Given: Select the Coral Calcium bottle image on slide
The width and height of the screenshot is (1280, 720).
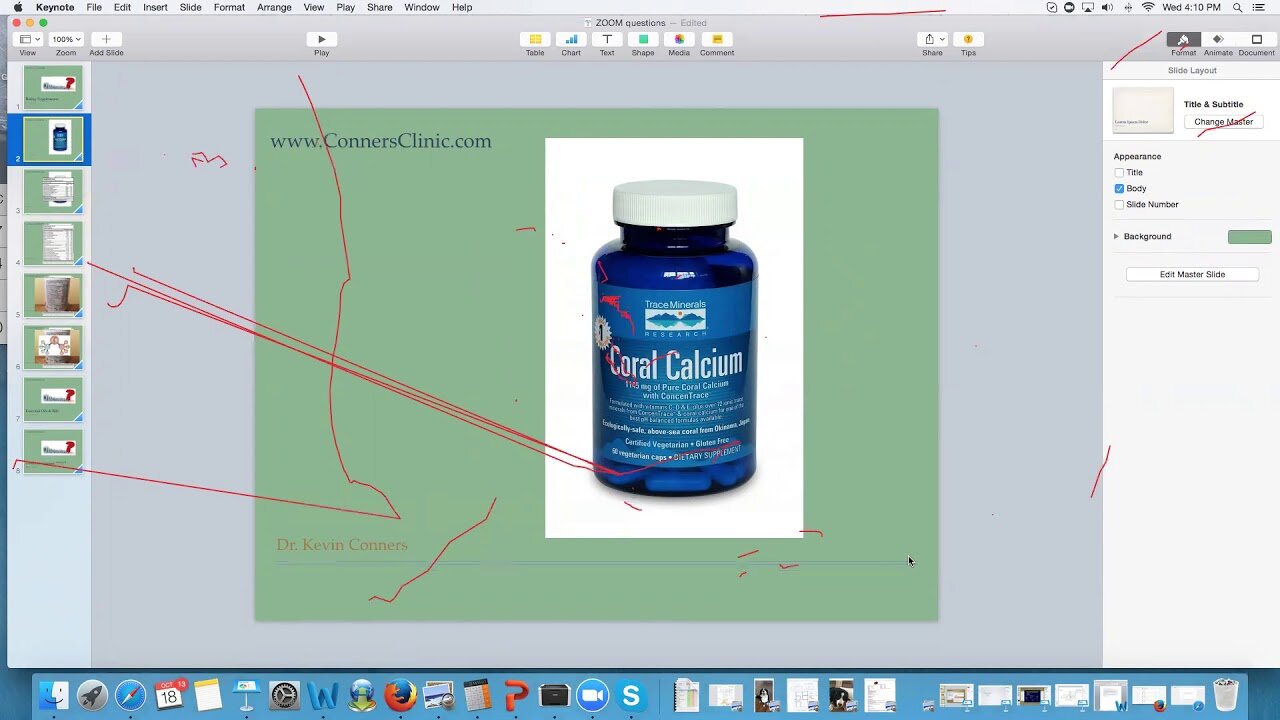Looking at the screenshot, I should coord(674,338).
